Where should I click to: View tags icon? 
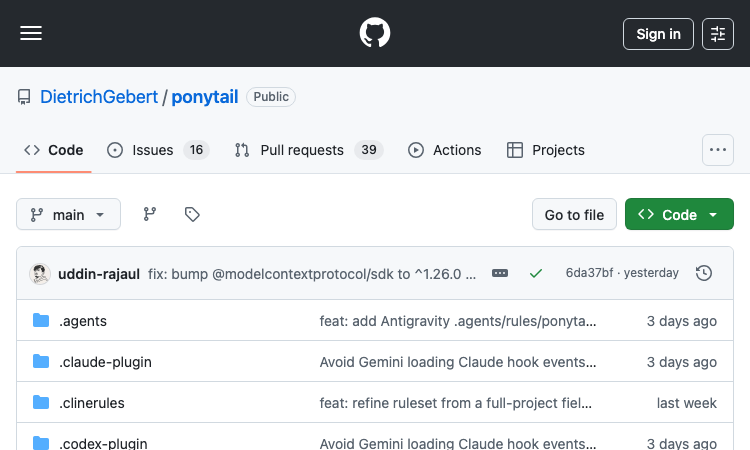pyautogui.click(x=192, y=214)
